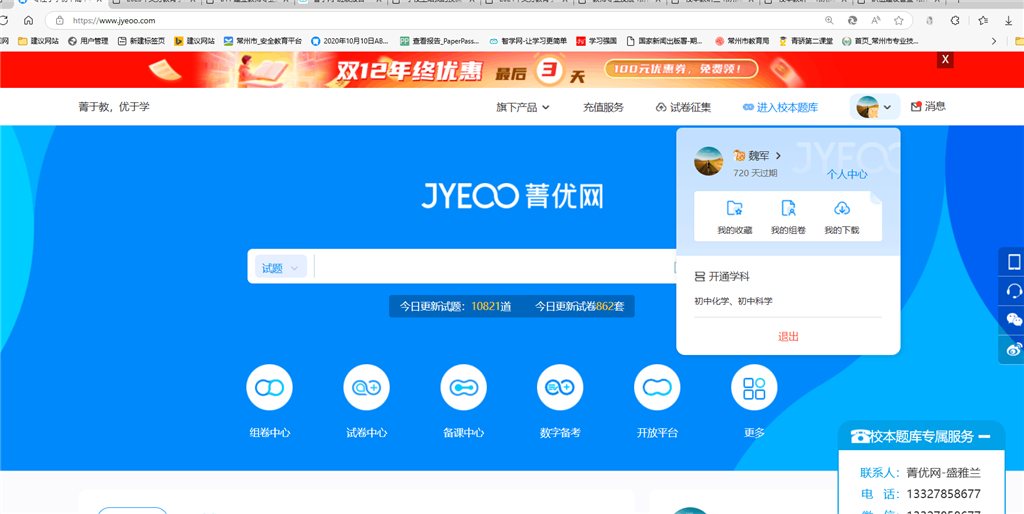This screenshot has width=1024, height=514.
Task: Open 查看报告_PaperPass bookmark
Action: [x=439, y=40]
